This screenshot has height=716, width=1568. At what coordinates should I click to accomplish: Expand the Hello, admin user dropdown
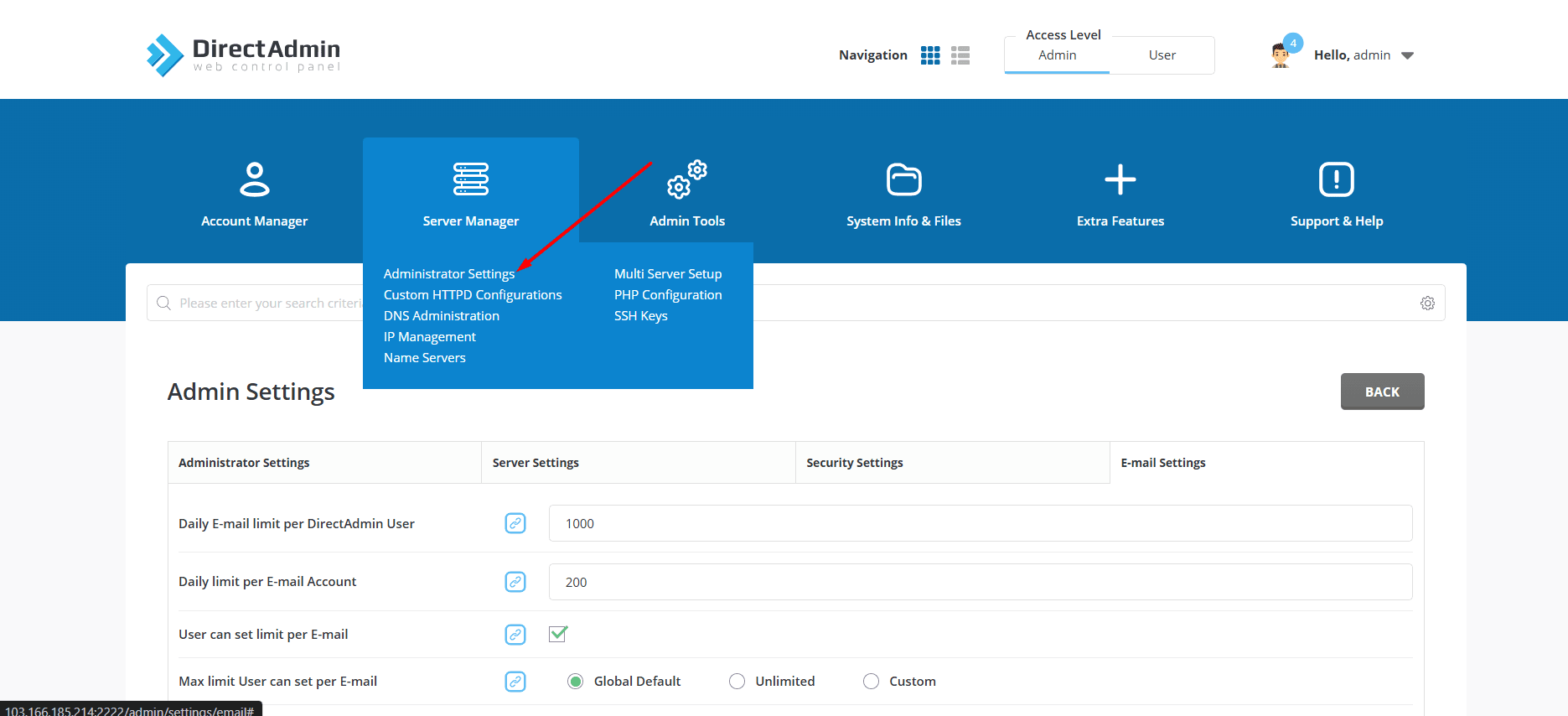pyautogui.click(x=1407, y=55)
